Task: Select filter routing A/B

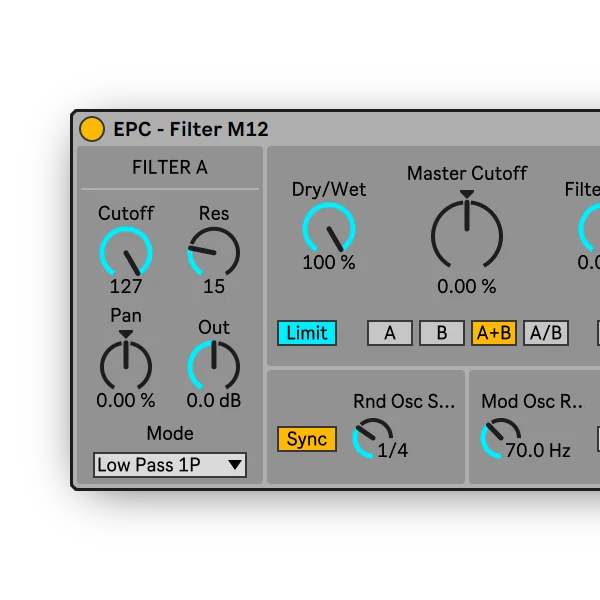Action: click(546, 333)
